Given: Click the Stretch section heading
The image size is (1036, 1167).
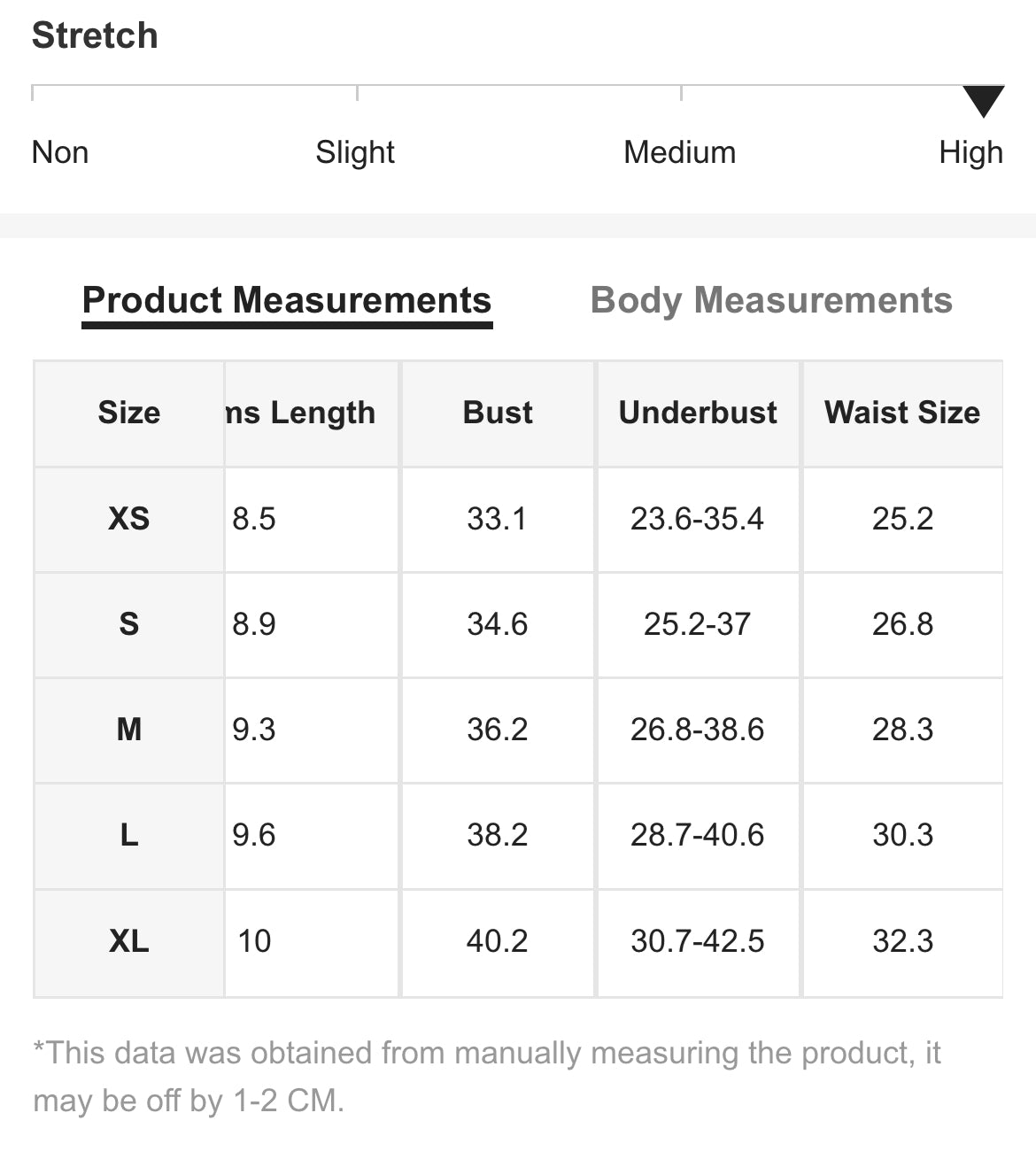Looking at the screenshot, I should (95, 35).
